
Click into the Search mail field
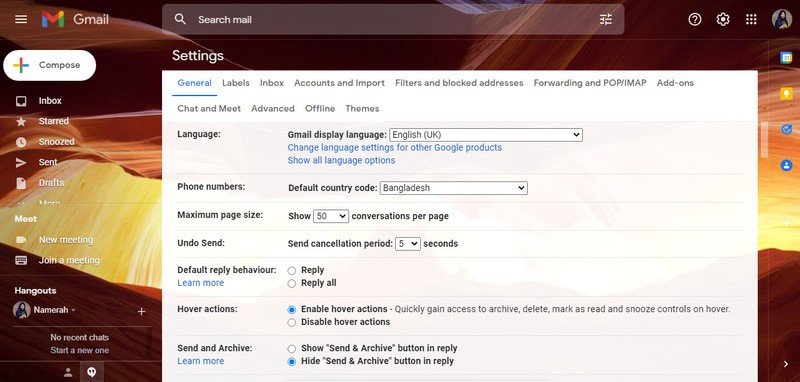(x=393, y=19)
